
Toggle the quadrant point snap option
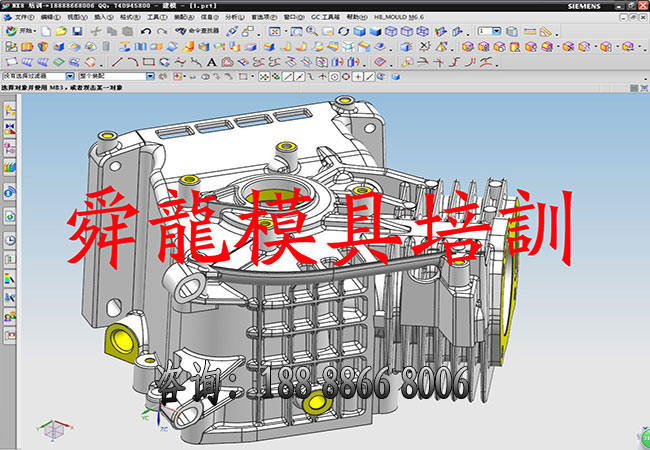click(x=346, y=77)
